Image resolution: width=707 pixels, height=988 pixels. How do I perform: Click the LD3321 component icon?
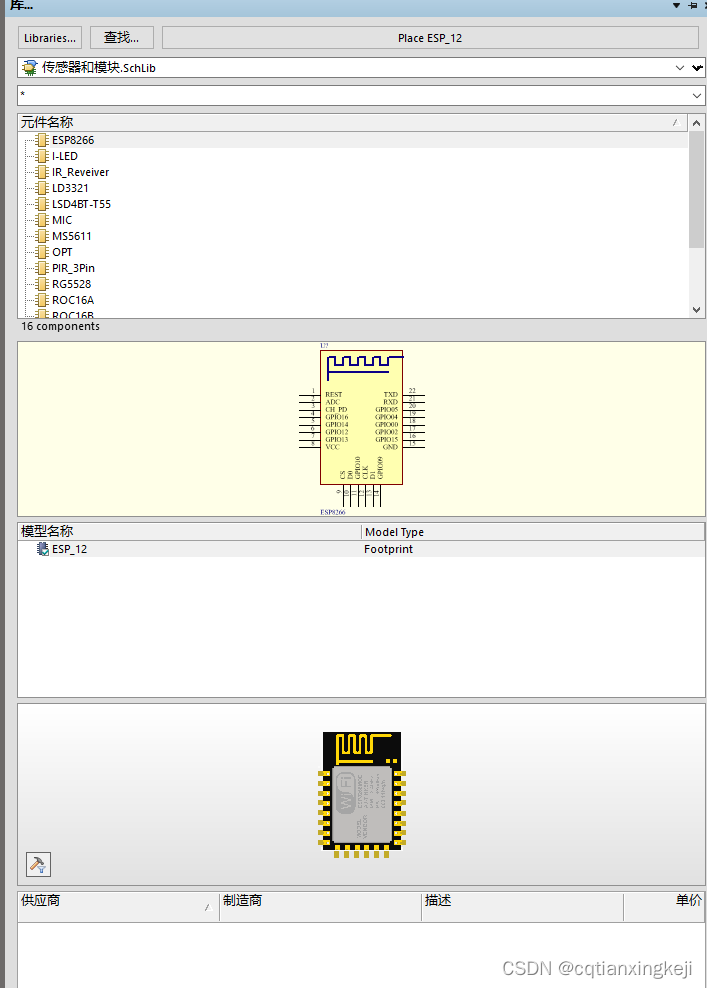42,188
